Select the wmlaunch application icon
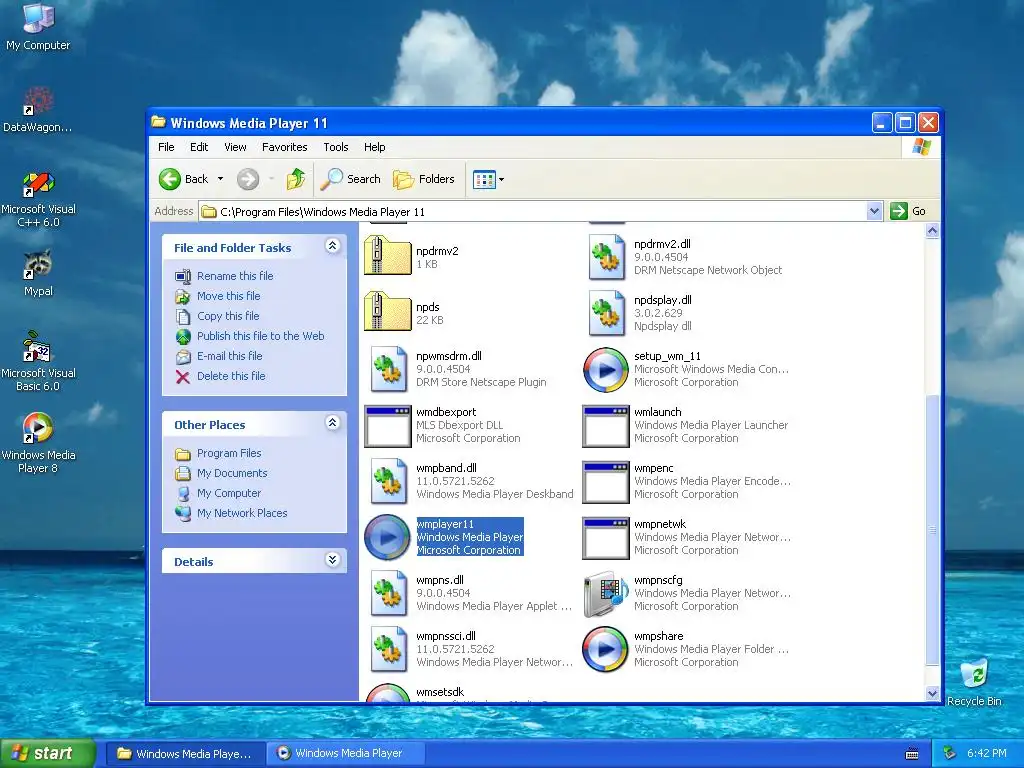The height and width of the screenshot is (768, 1024). point(605,426)
